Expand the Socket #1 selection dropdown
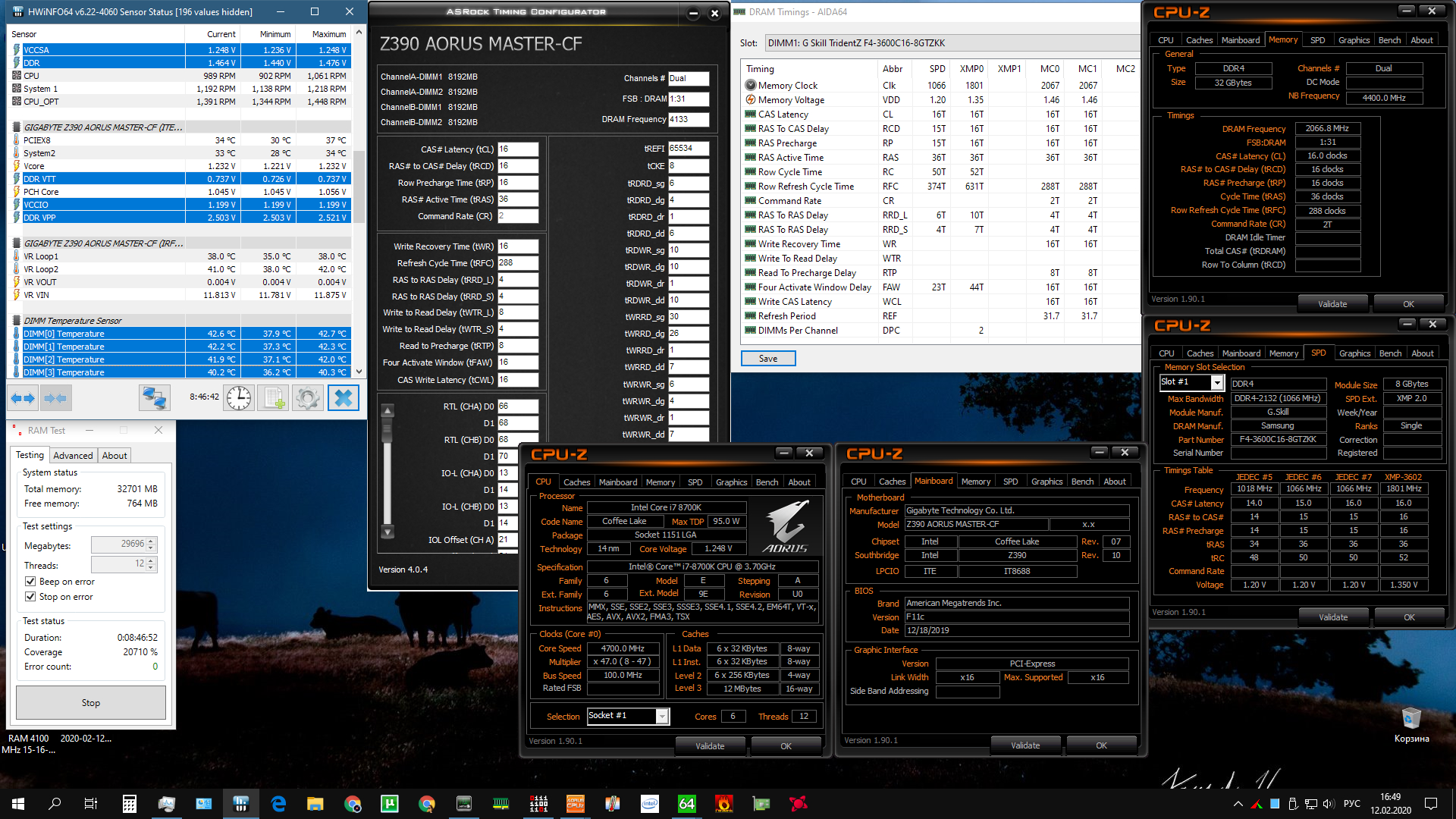This screenshot has height=819, width=1456. tap(662, 716)
